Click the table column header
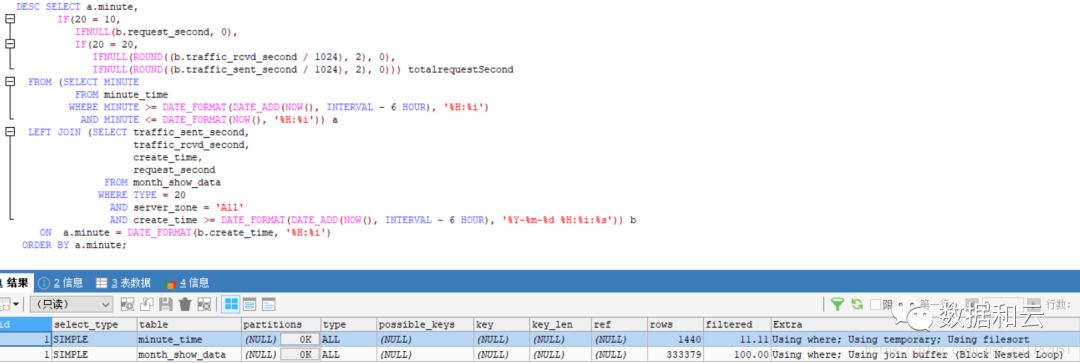 click(x=189, y=324)
